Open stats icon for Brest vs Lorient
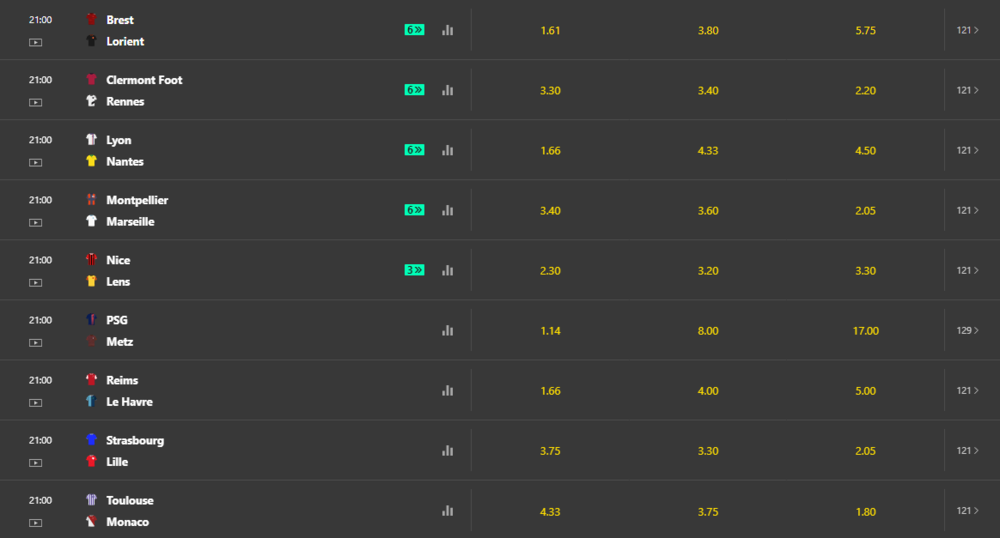 point(448,30)
